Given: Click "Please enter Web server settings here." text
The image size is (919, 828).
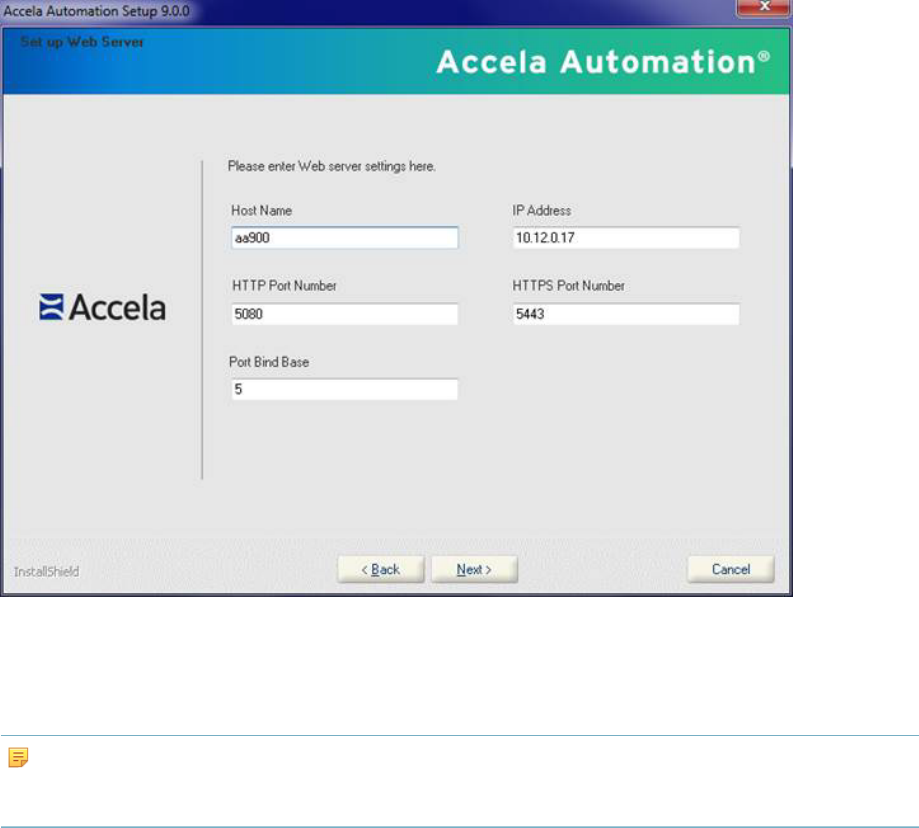Looking at the screenshot, I should click(332, 166).
